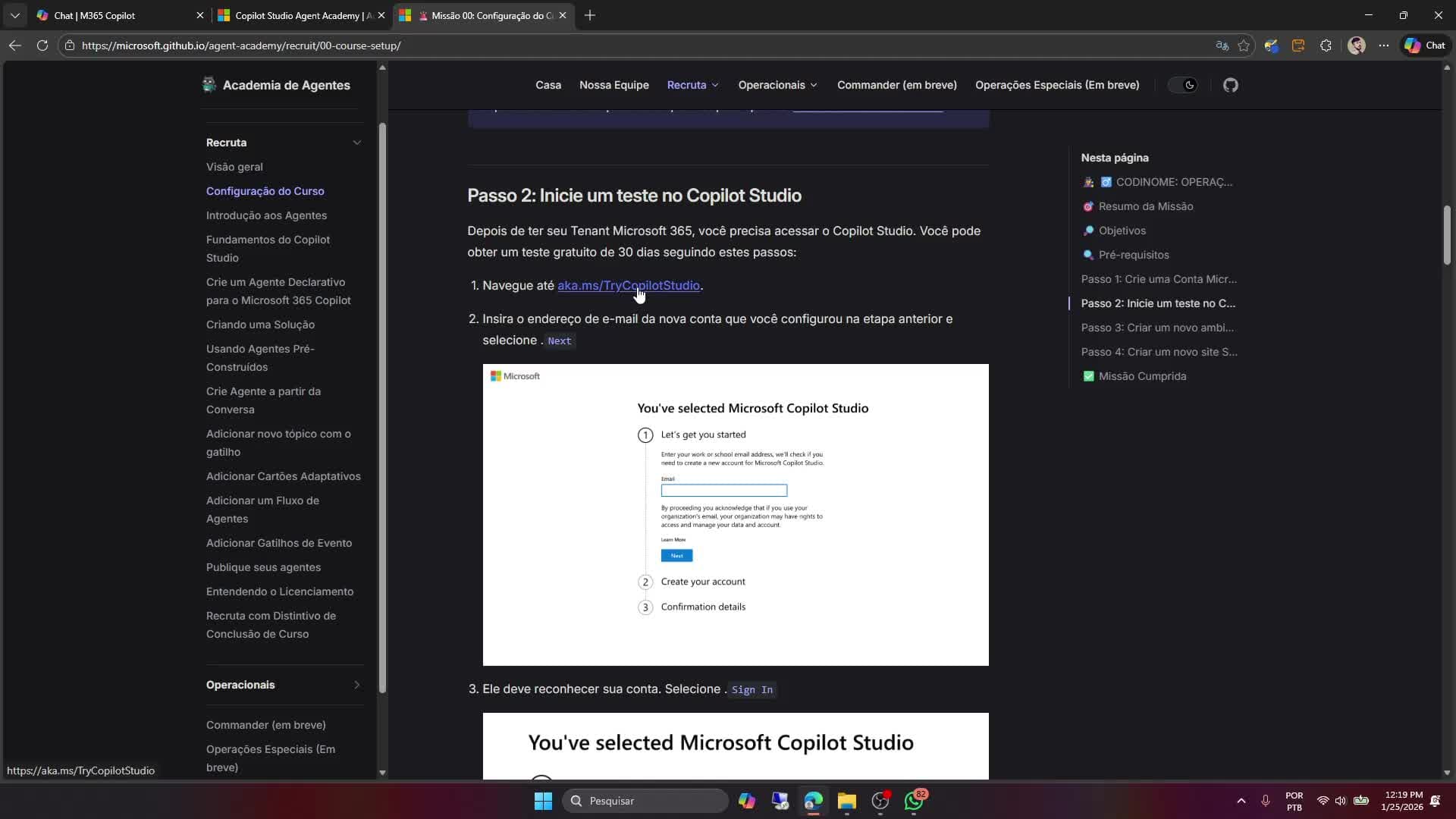Viewport: 1456px width, 819px height.
Task: Expand Operacionais section in the sidebar
Action: [x=356, y=685]
